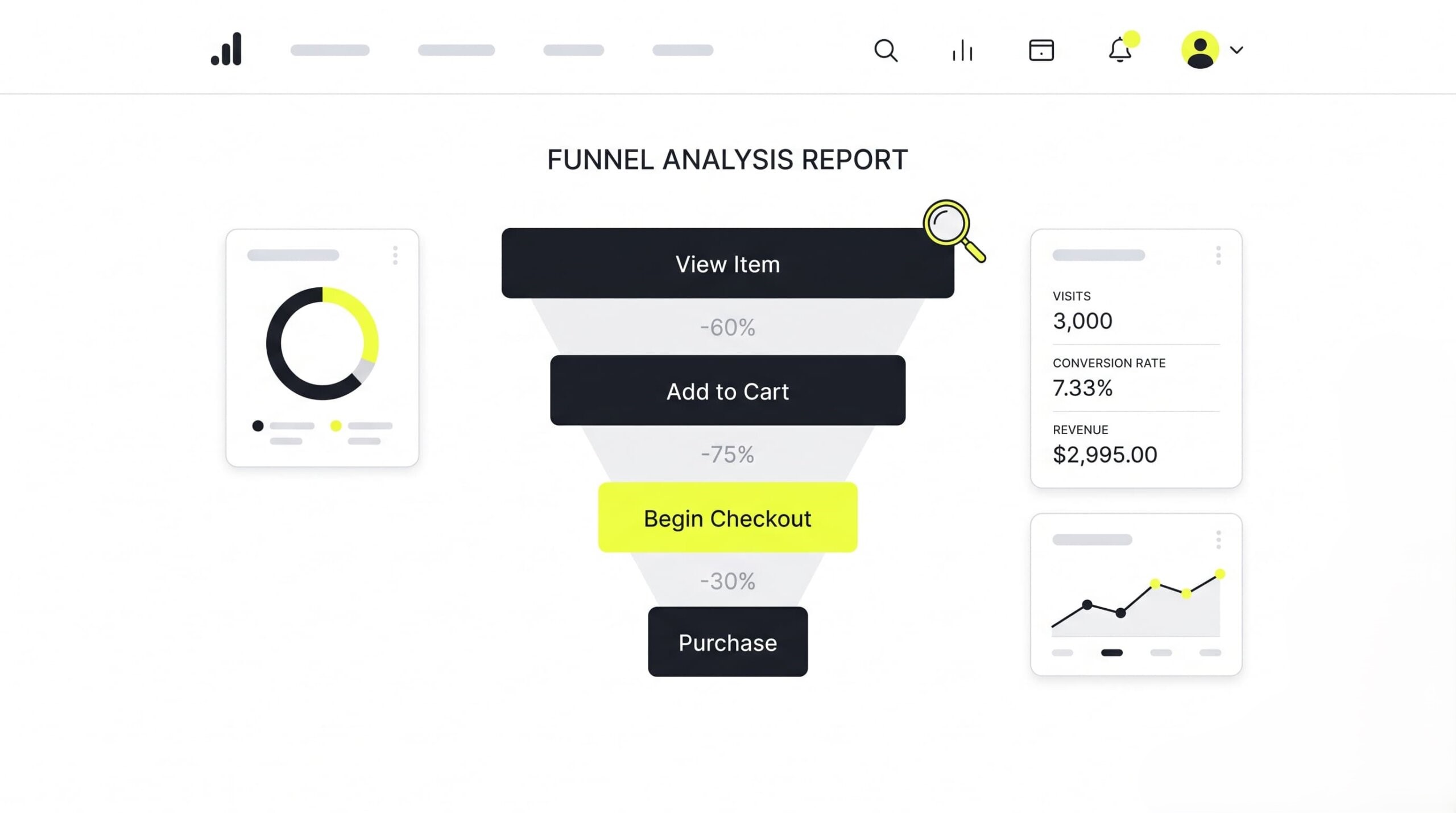
Task: Open three-dot menu on line chart card
Action: pyautogui.click(x=1218, y=539)
